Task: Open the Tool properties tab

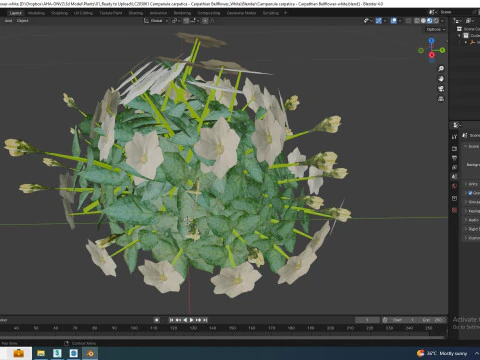Action: tap(454, 137)
